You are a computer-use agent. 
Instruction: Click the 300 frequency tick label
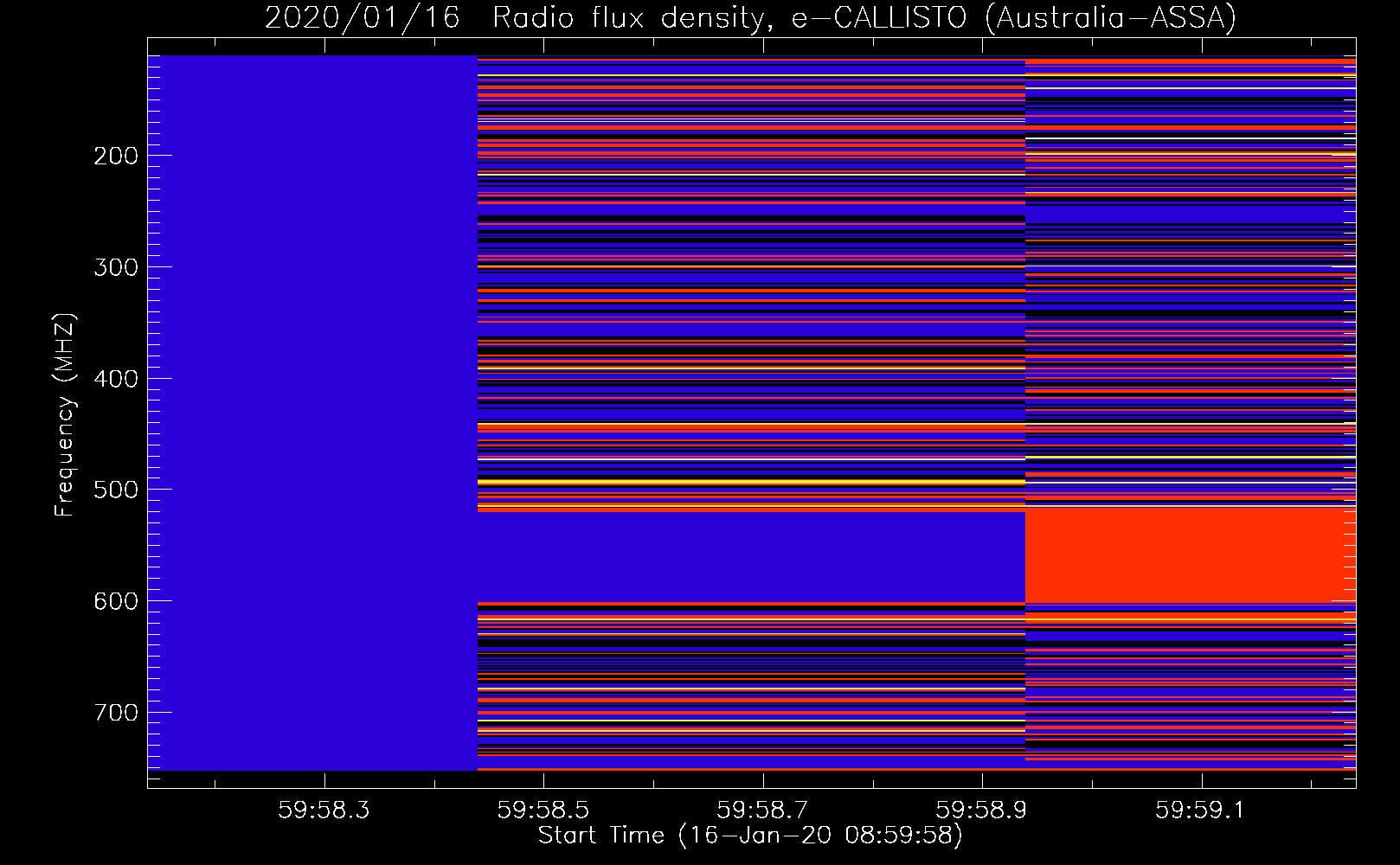[116, 267]
